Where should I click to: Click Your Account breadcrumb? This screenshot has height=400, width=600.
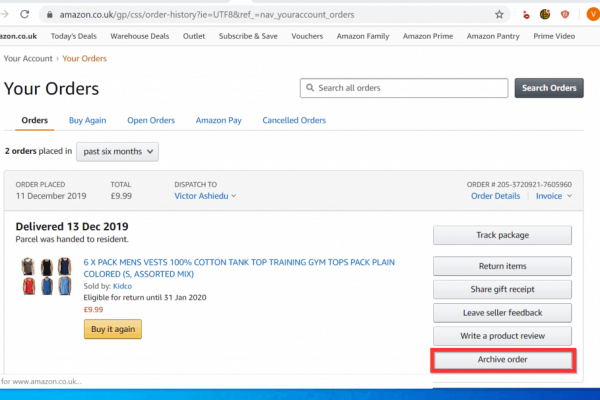click(x=28, y=59)
